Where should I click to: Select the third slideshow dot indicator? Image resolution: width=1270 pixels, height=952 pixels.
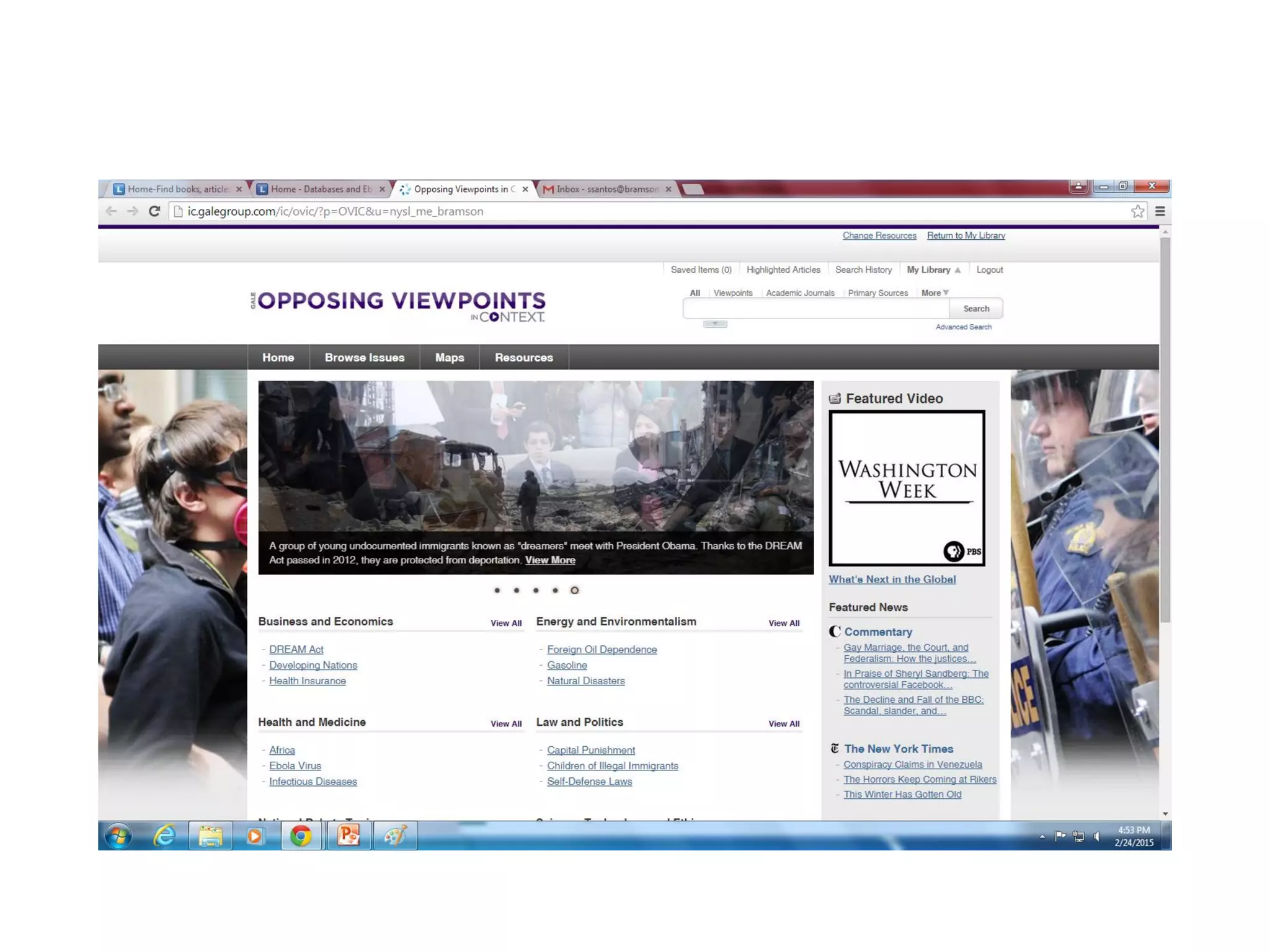point(536,591)
